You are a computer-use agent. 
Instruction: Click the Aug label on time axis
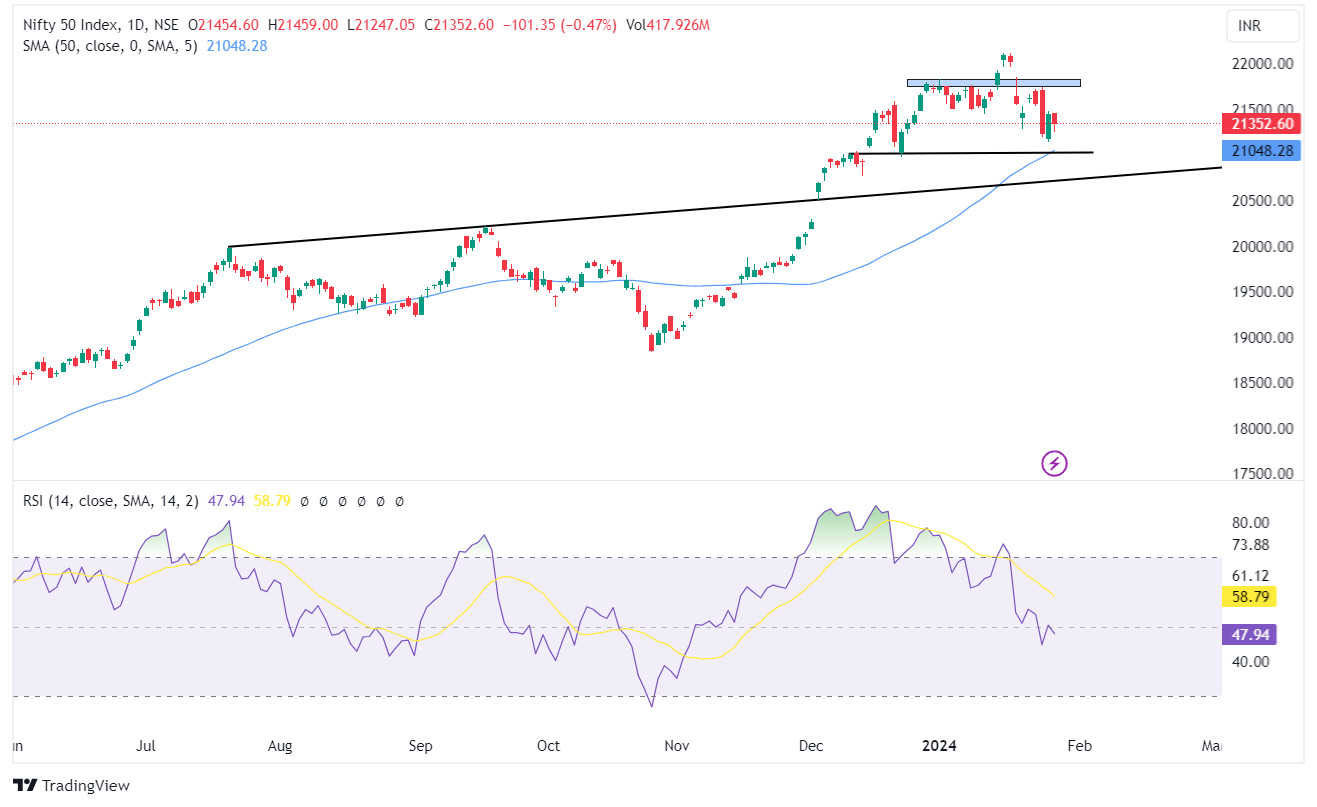tap(280, 746)
